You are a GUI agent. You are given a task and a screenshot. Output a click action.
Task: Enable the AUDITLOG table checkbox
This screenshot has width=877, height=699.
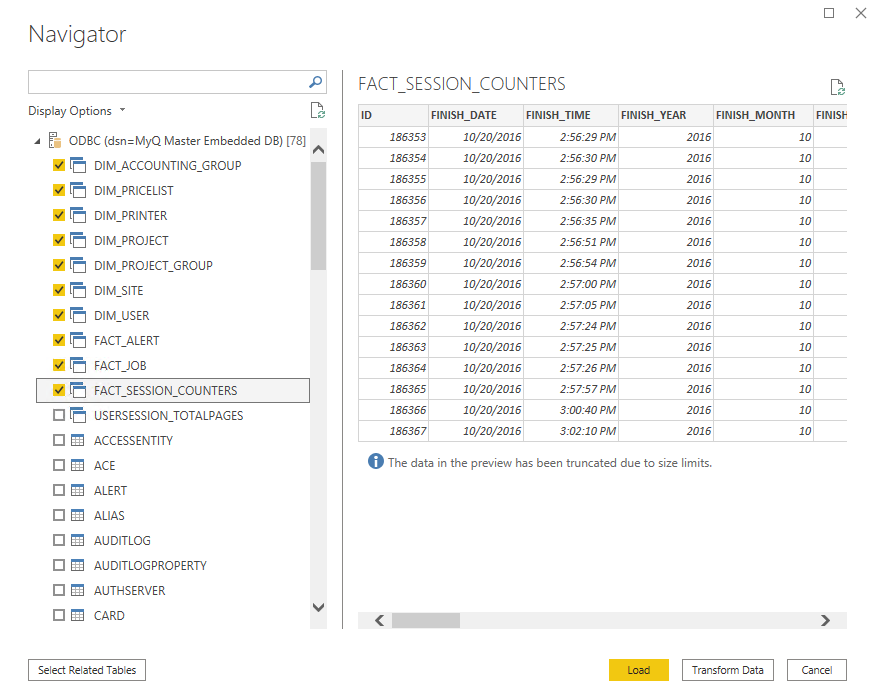[59, 541]
